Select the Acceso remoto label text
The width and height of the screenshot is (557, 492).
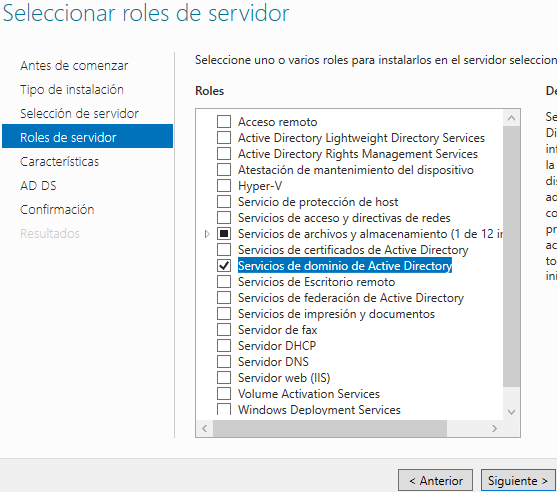277,122
